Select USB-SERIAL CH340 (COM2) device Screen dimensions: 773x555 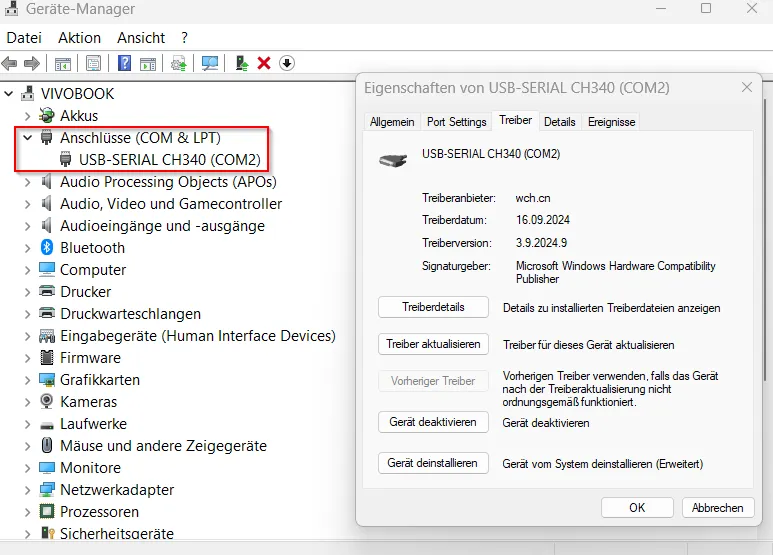(x=169, y=160)
